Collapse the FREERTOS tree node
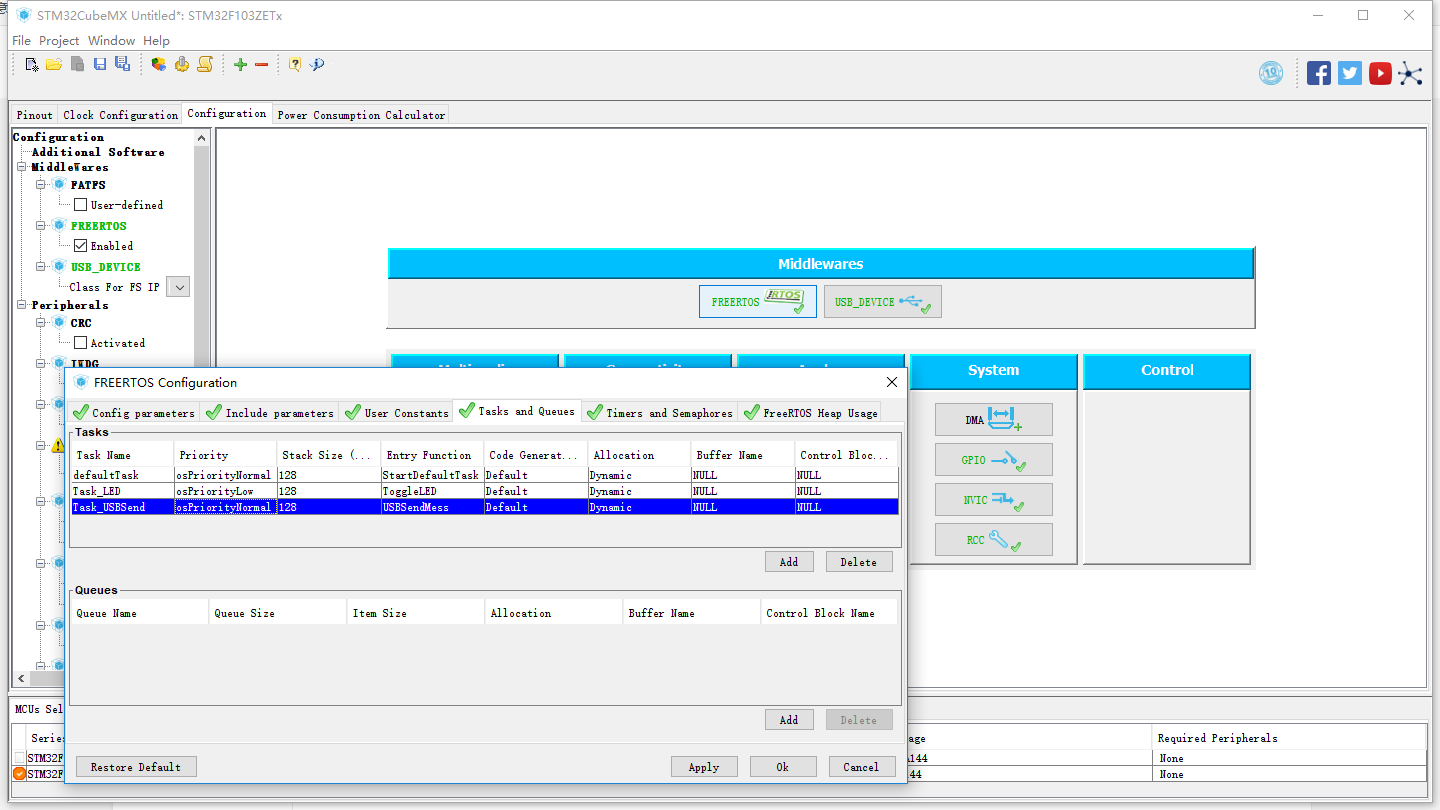The height and width of the screenshot is (810, 1440). point(41,226)
